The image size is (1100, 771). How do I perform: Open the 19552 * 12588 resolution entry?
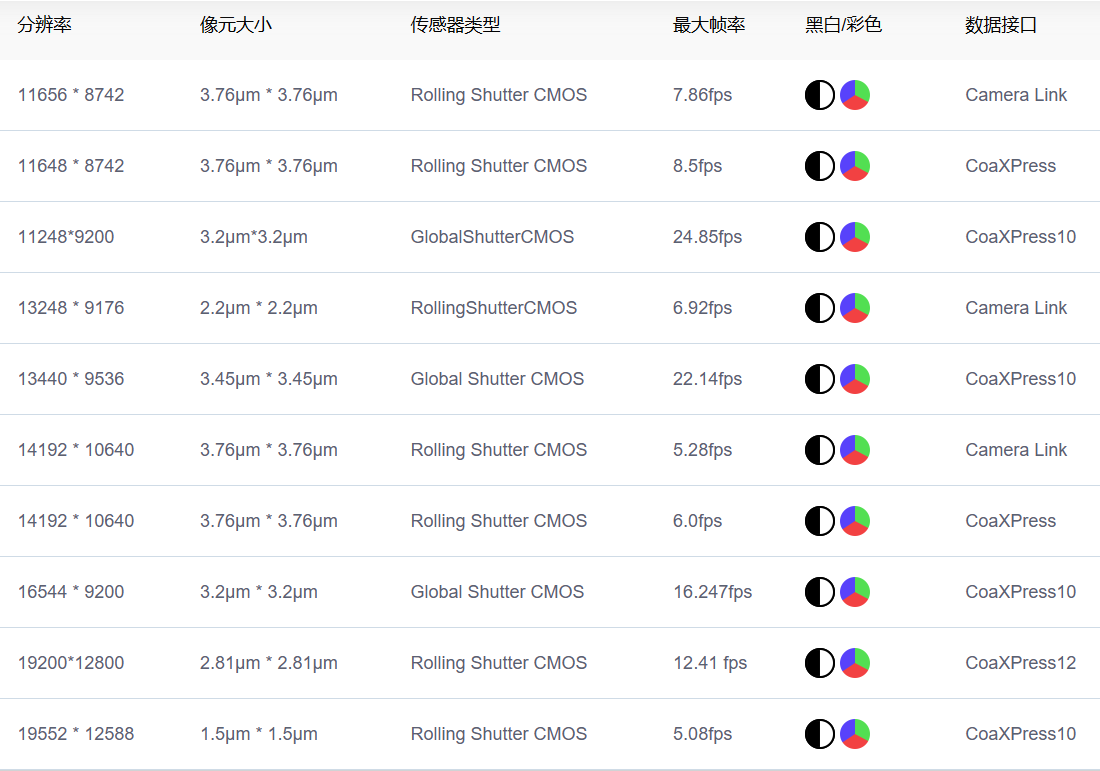click(75, 734)
